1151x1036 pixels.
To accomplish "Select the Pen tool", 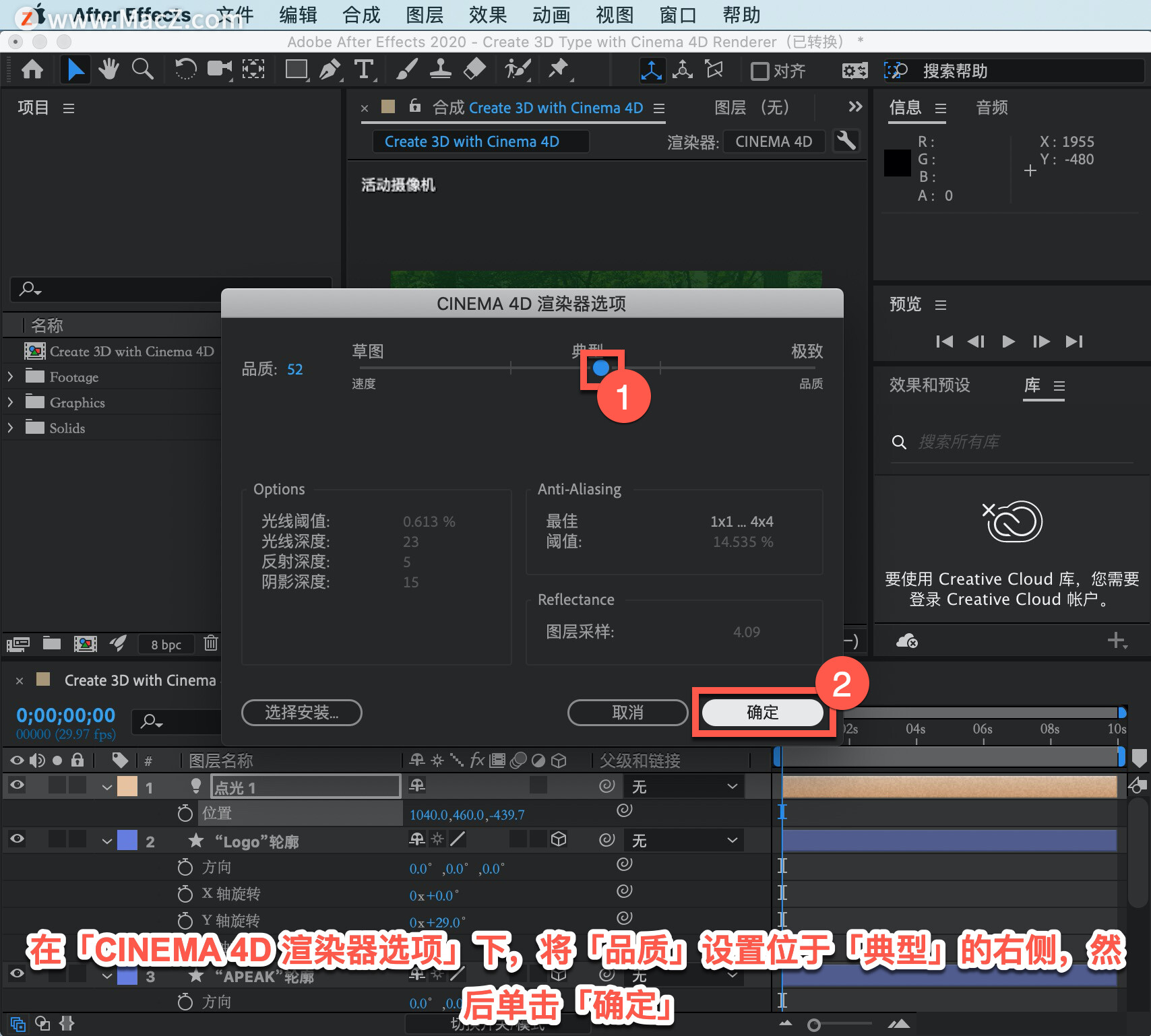I will coord(330,69).
